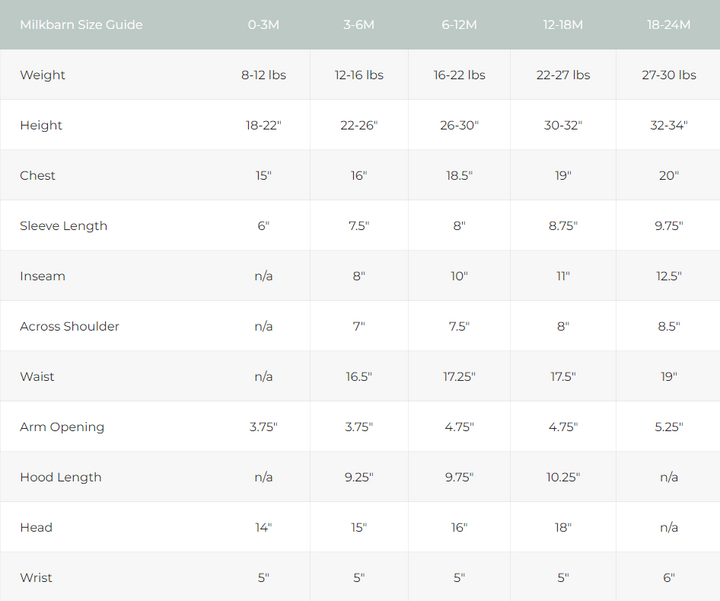Click the Chest row label
Image resolution: width=720 pixels, height=601 pixels.
pyautogui.click(x=38, y=175)
